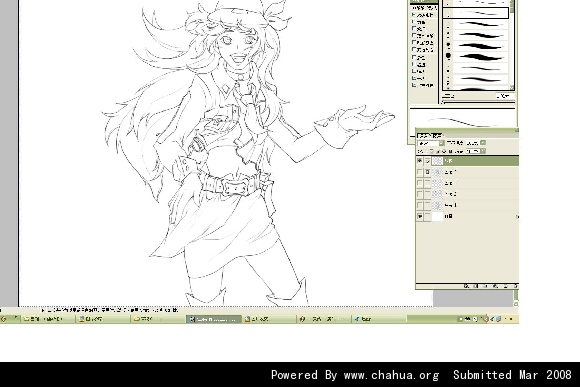The width and height of the screenshot is (580, 387).
Task: Click the lock transparent pixels icon
Action: tap(432, 151)
